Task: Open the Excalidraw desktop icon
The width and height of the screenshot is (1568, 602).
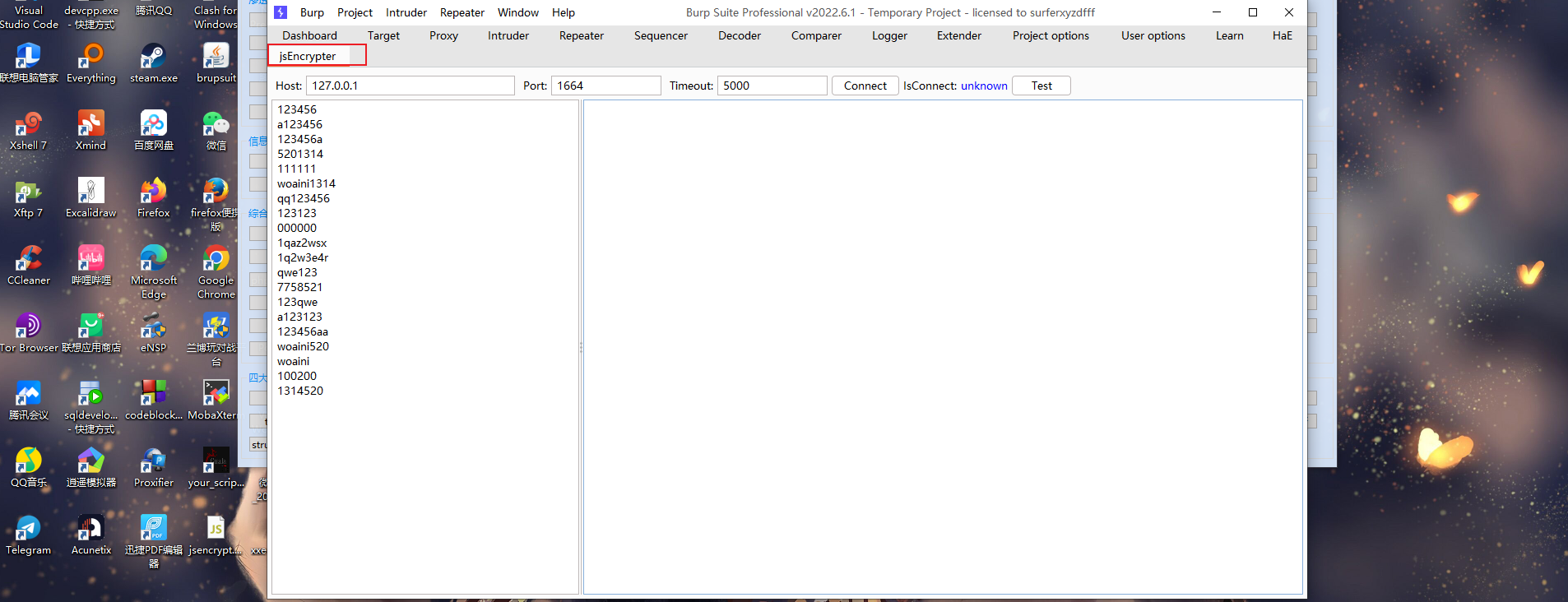Action: pyautogui.click(x=91, y=198)
